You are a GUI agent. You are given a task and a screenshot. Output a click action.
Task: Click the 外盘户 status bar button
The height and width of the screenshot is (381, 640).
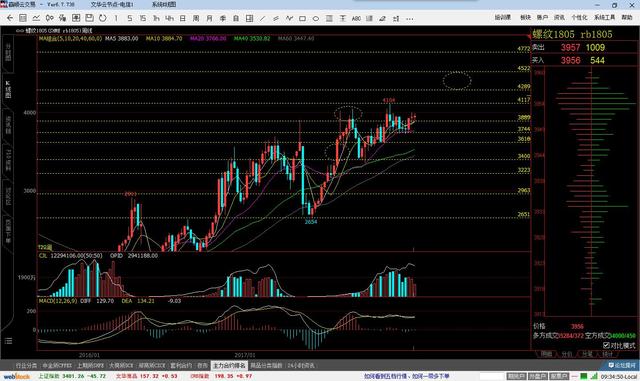click(x=537, y=376)
